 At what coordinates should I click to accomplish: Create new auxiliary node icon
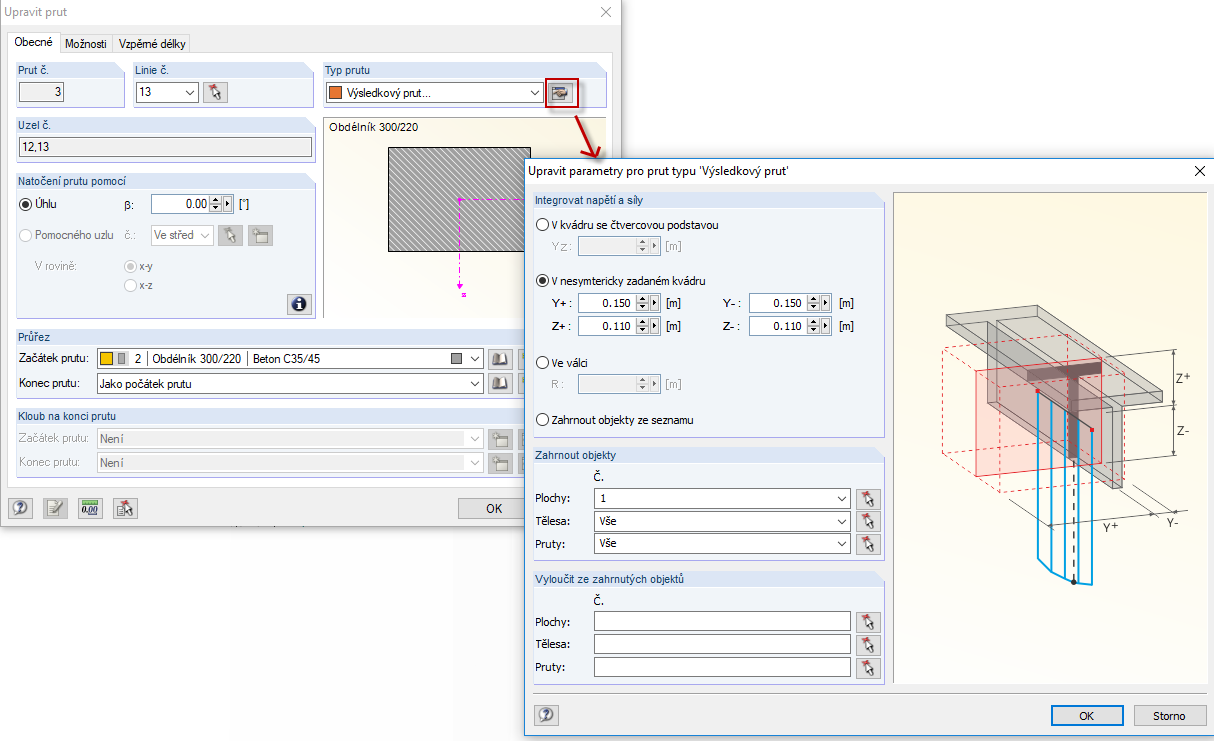[260, 236]
